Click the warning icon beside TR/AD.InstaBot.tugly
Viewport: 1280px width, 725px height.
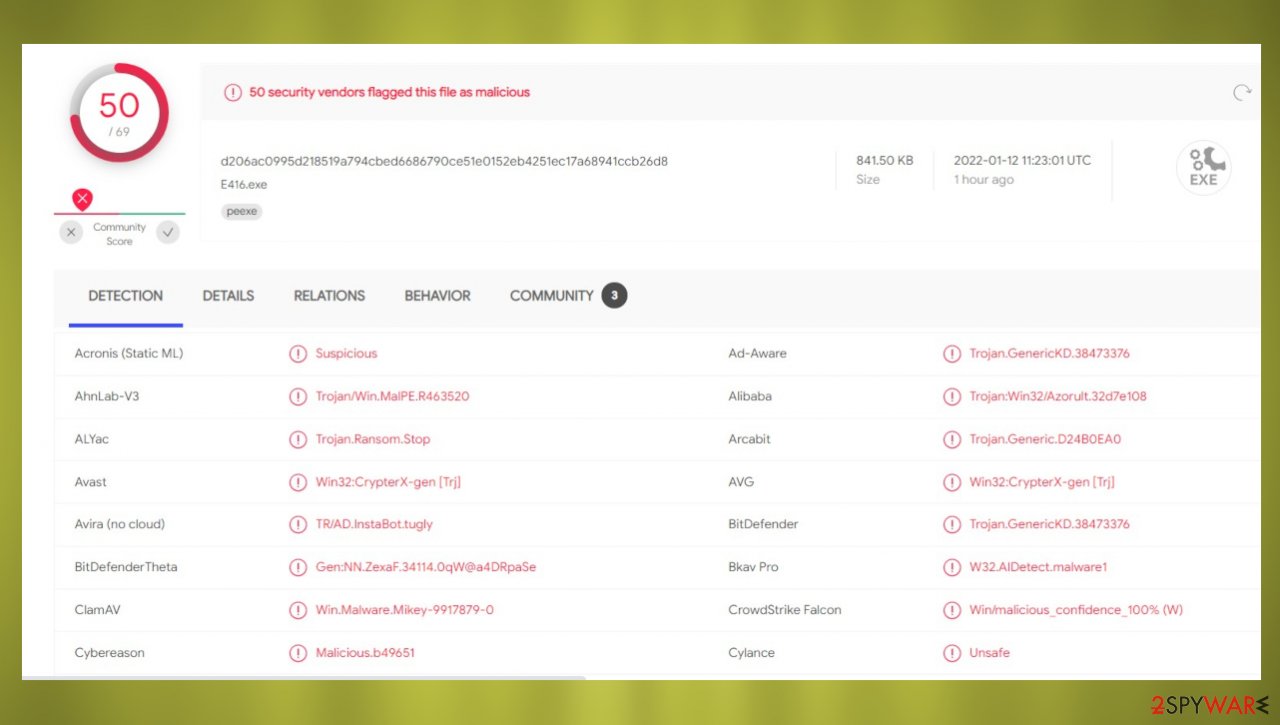298,525
